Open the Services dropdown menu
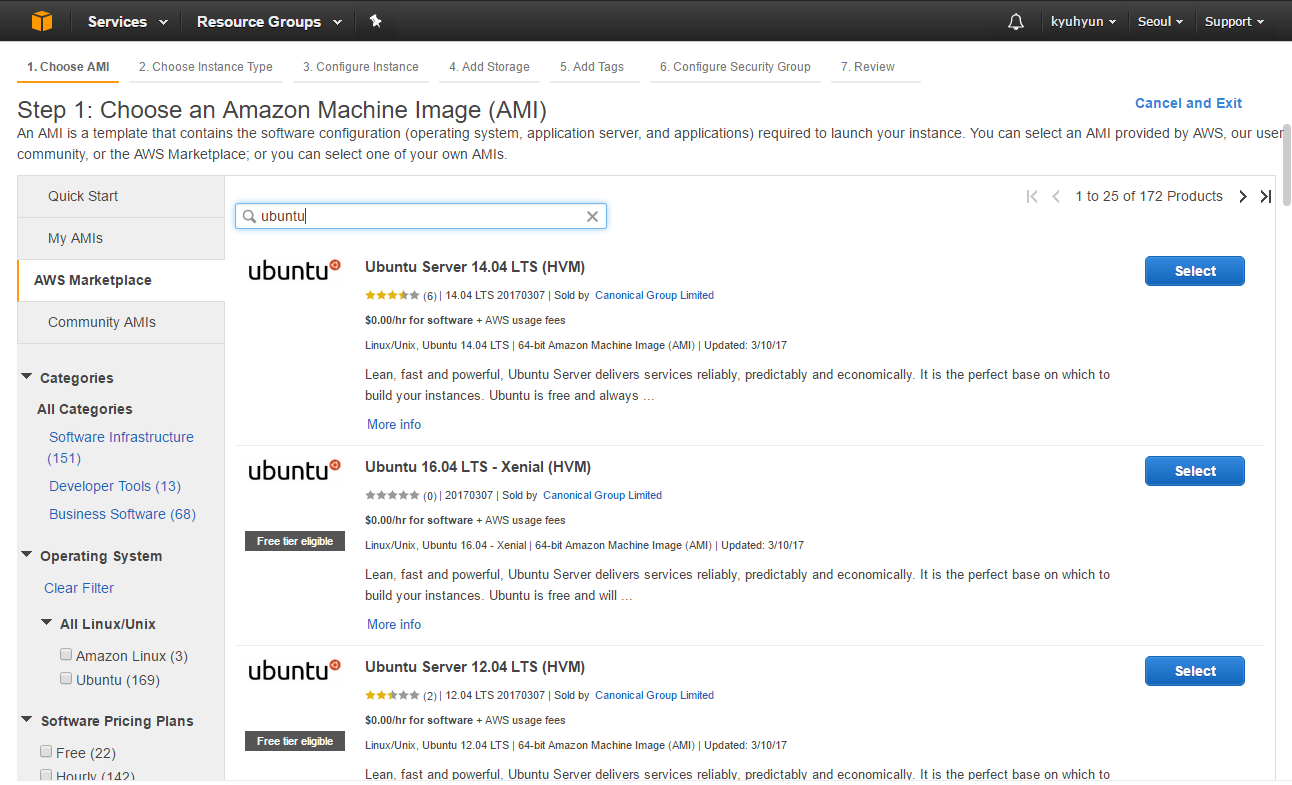The image size is (1292, 785). tap(126, 21)
